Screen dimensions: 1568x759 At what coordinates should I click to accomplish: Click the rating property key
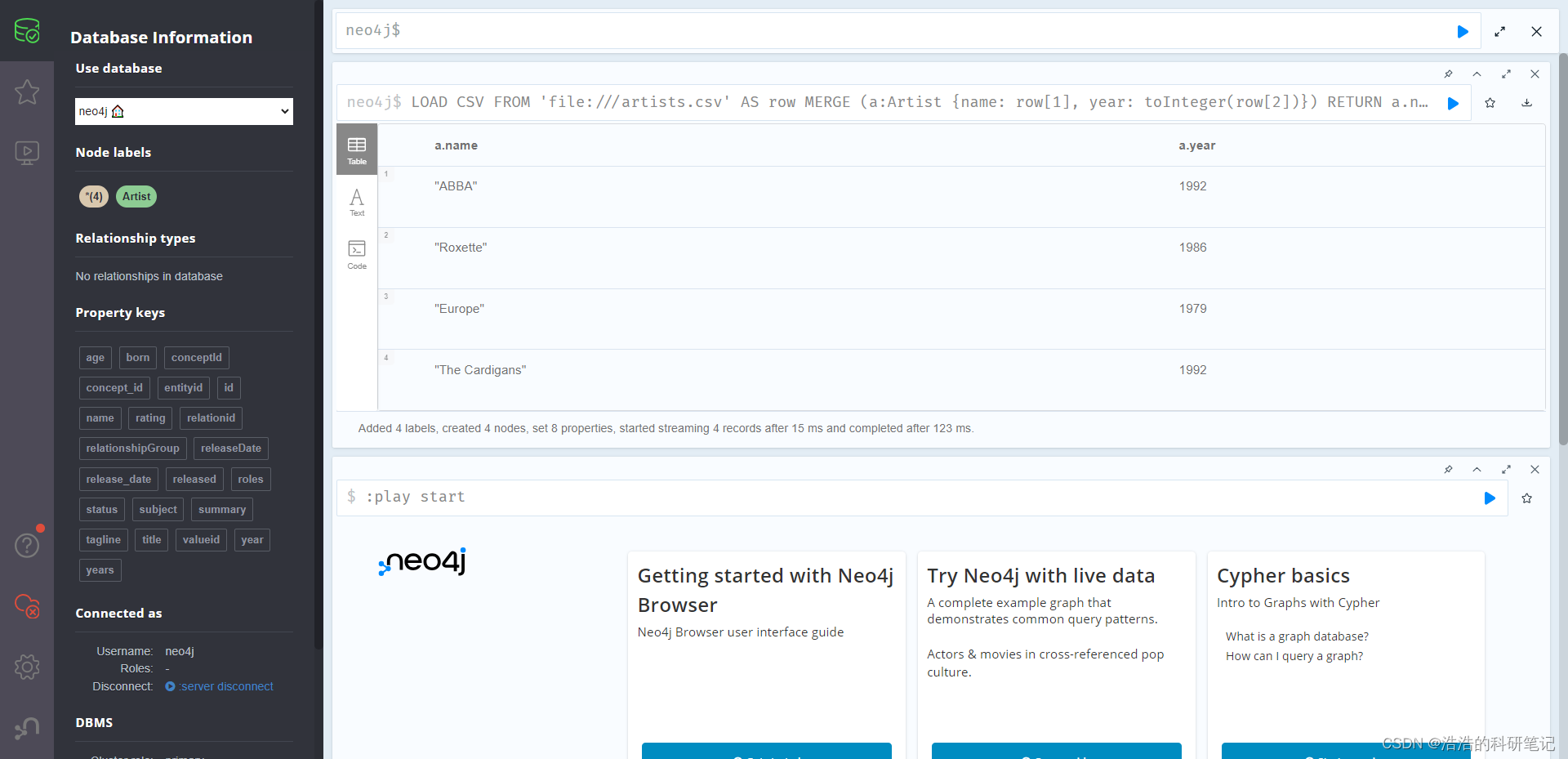pos(150,418)
